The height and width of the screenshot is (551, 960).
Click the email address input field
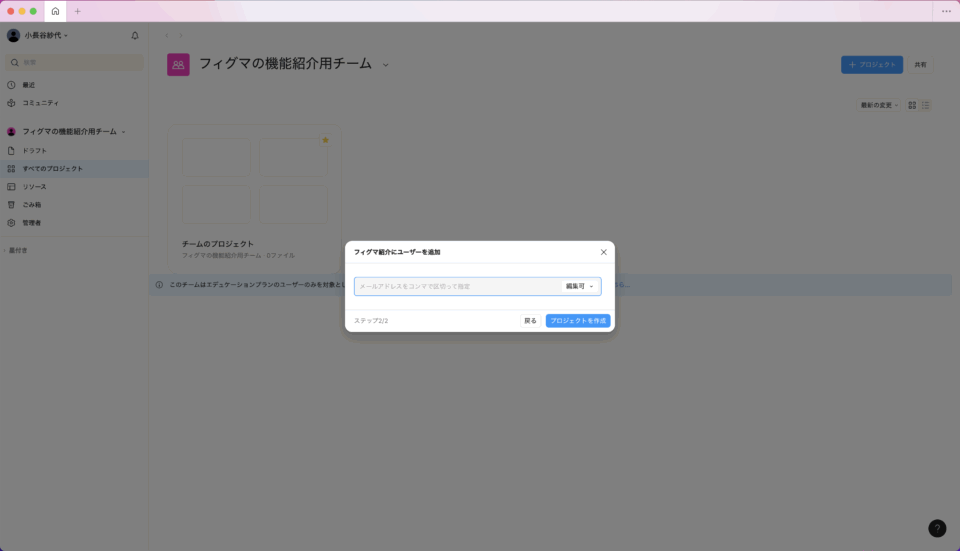455,286
